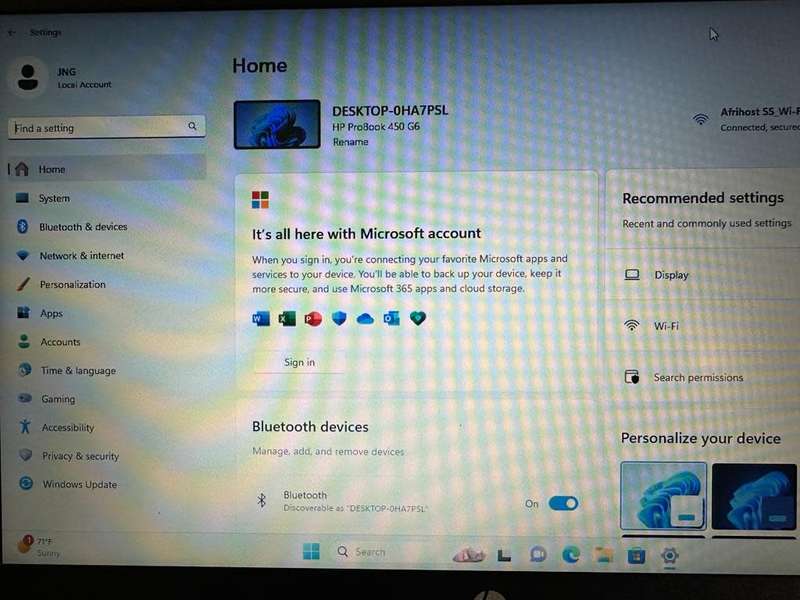Click the Word app icon

tap(261, 319)
